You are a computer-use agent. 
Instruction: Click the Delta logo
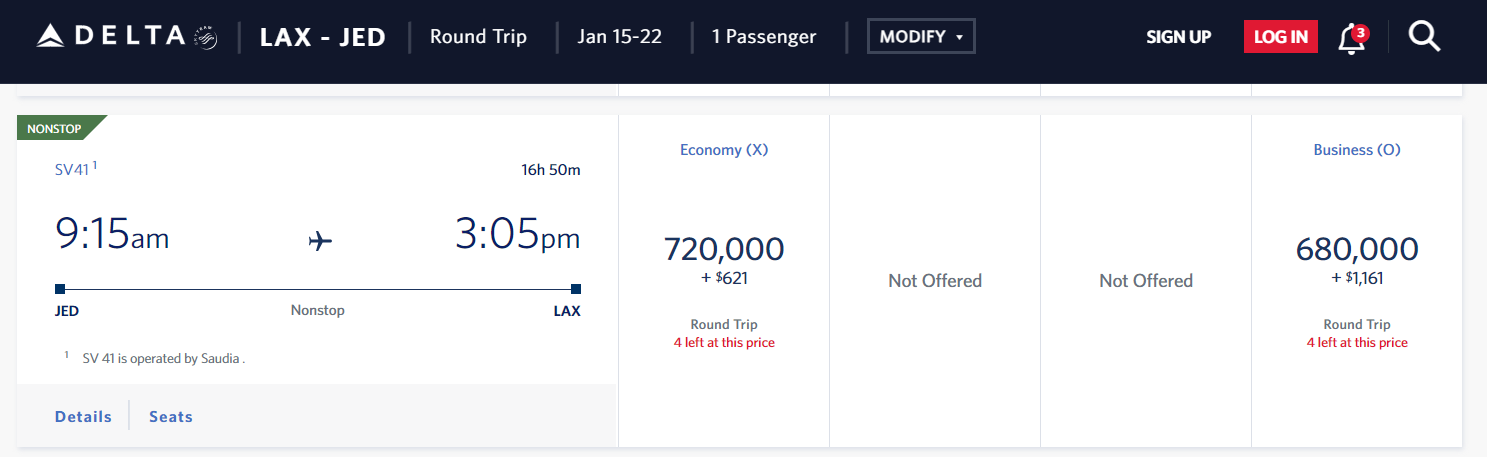tap(126, 37)
